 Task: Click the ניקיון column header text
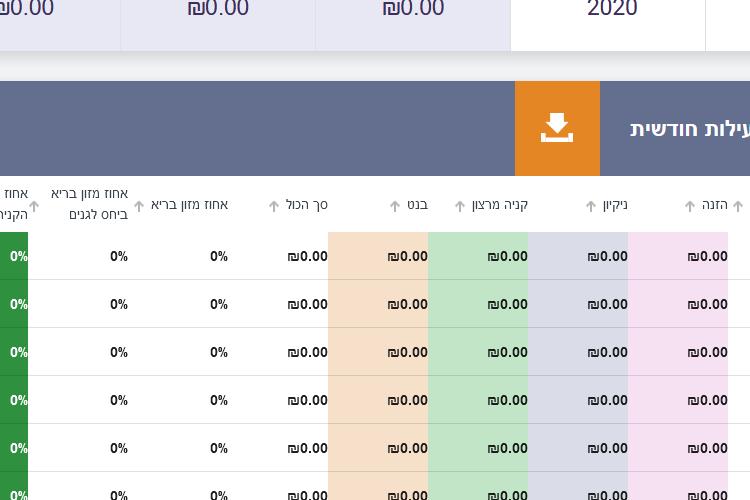tap(615, 205)
